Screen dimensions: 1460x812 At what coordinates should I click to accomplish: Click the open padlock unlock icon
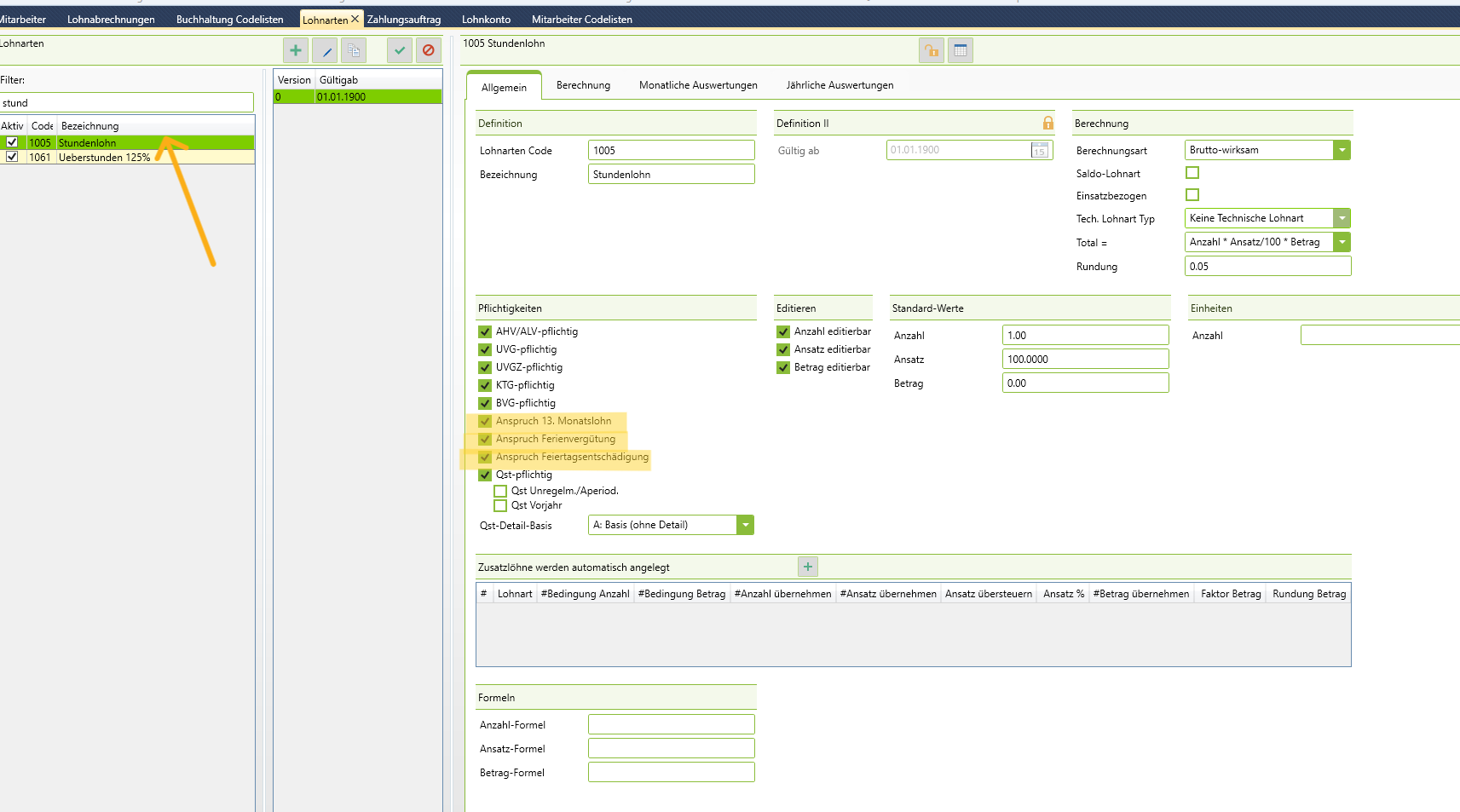932,51
